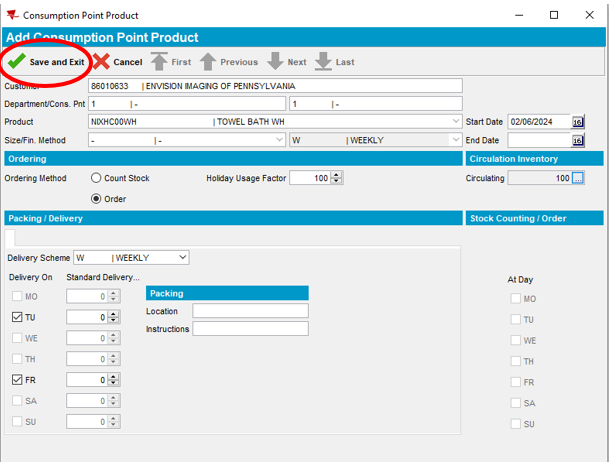Select the Count Stock ordering method
Screen dimensions: 610x463
(96, 179)
